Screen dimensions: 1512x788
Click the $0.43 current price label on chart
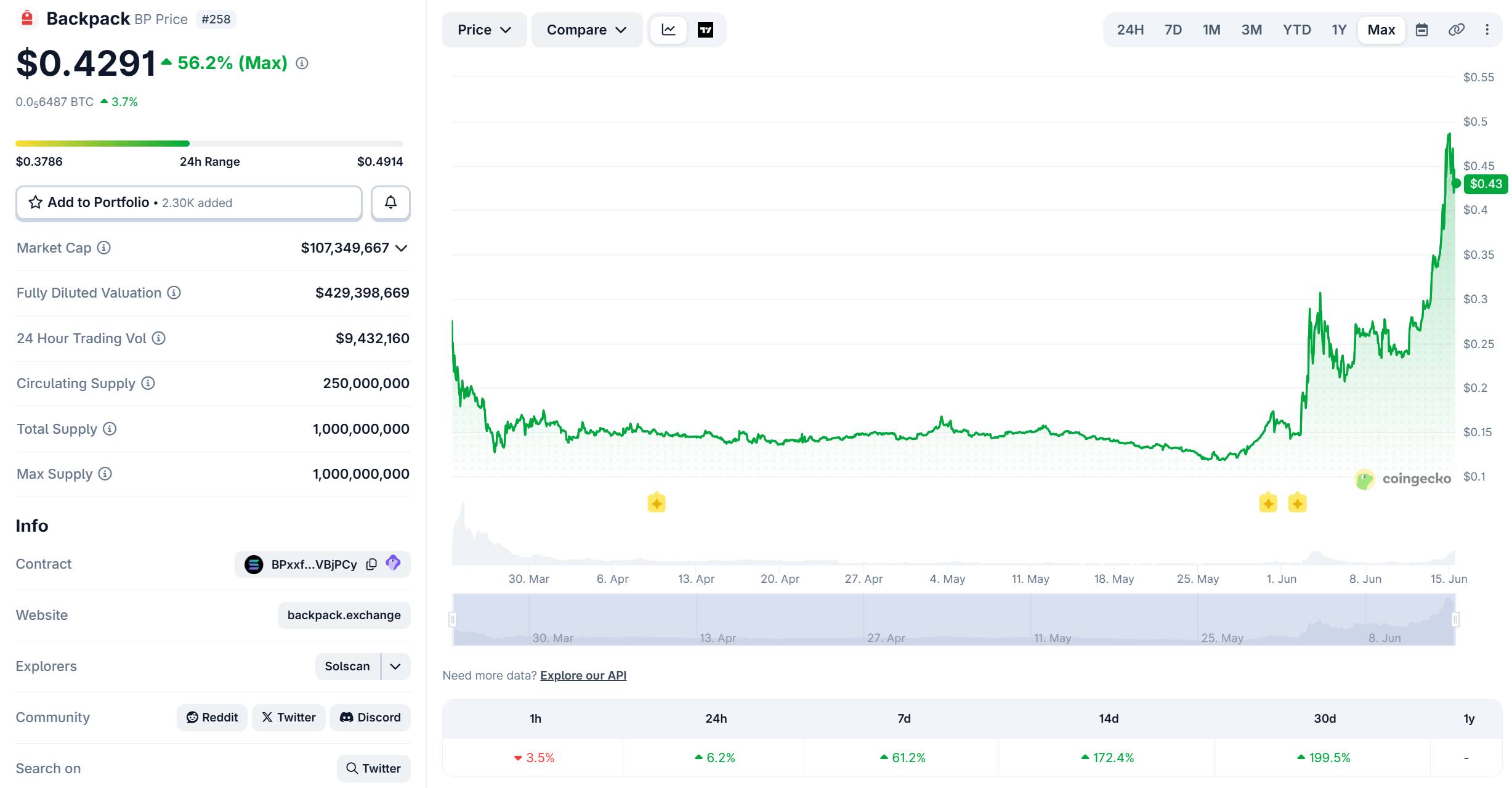[x=1486, y=184]
